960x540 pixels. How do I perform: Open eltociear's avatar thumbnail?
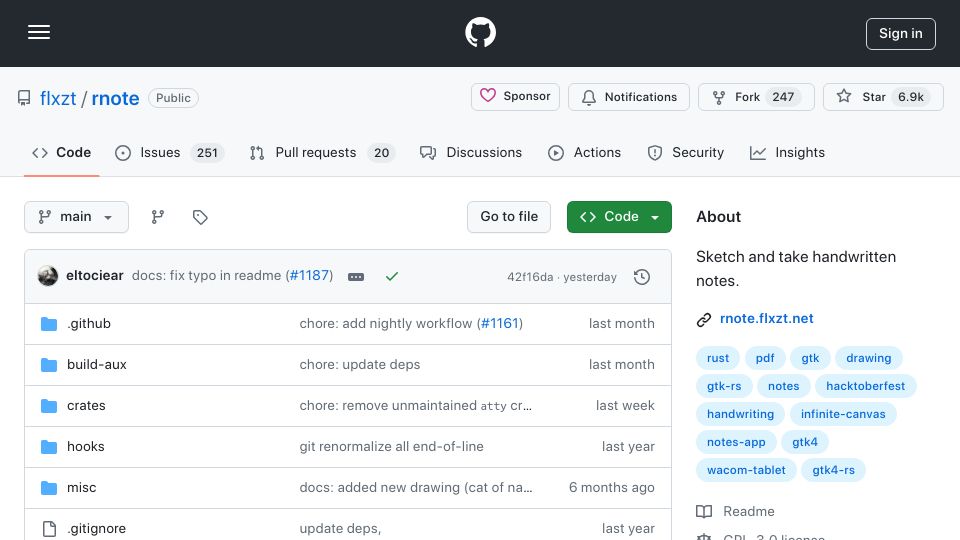(x=48, y=276)
